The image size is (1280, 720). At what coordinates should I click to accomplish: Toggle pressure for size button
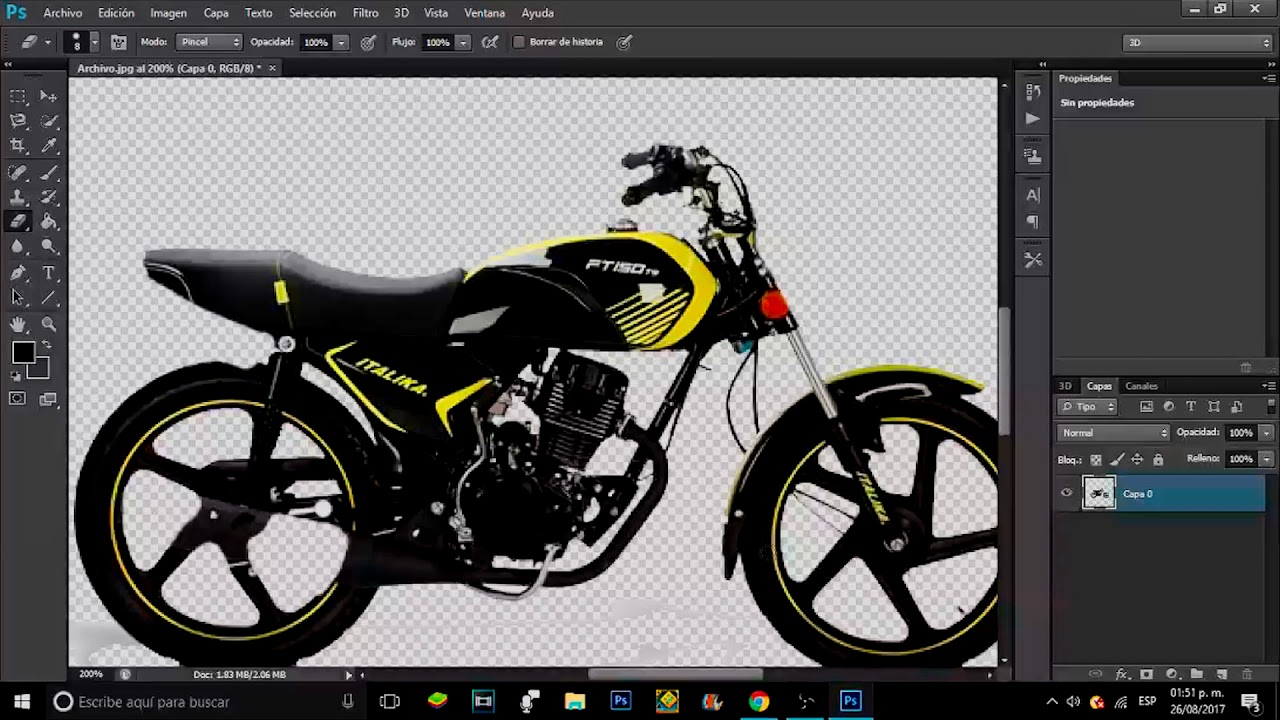tap(624, 42)
